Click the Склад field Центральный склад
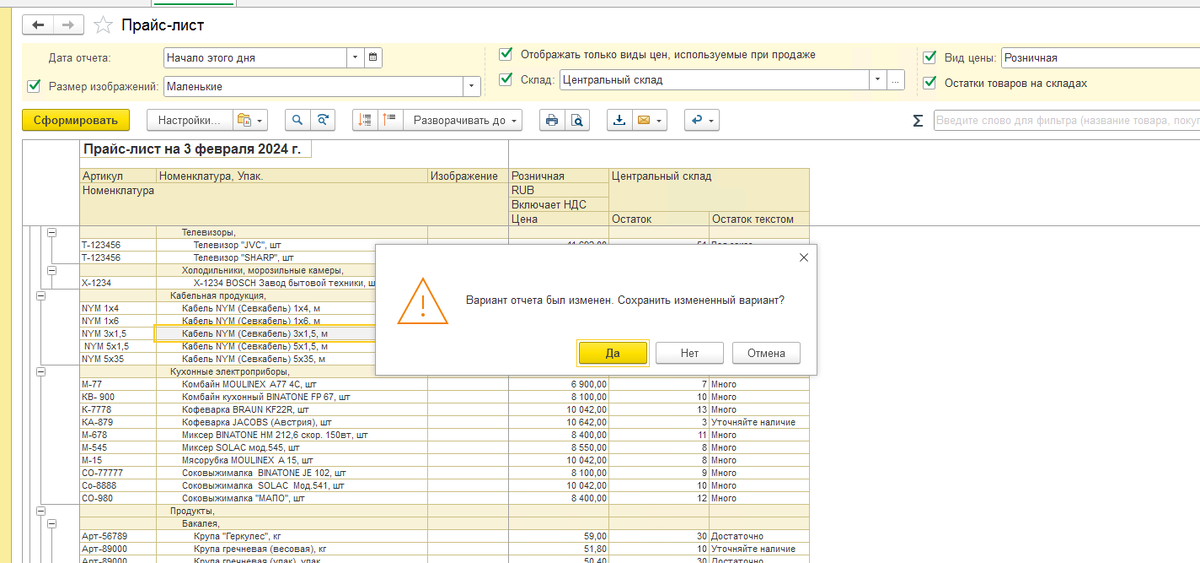The height and width of the screenshot is (563, 1200). pos(713,79)
